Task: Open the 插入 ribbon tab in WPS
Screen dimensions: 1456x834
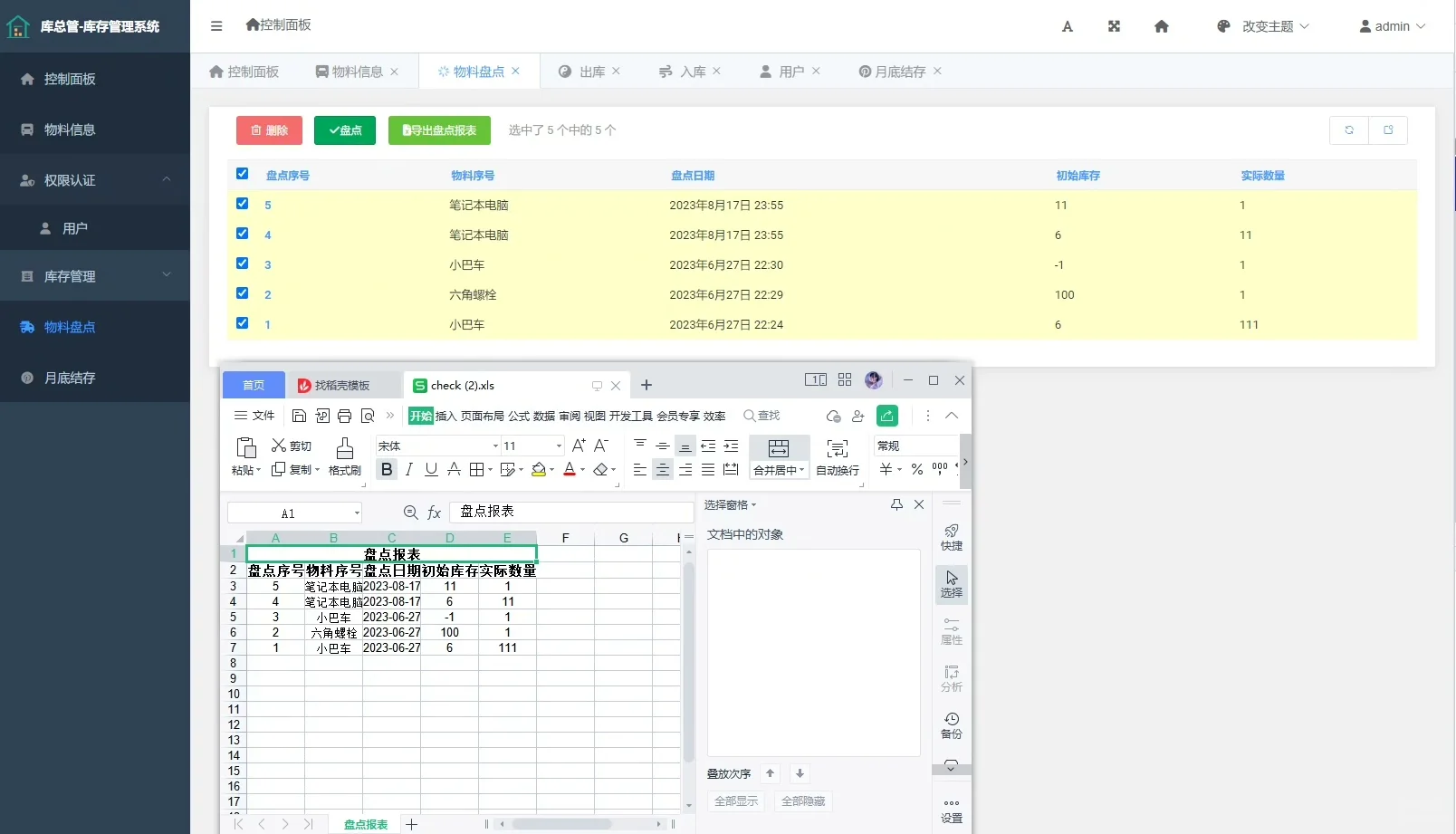Action: (445, 416)
